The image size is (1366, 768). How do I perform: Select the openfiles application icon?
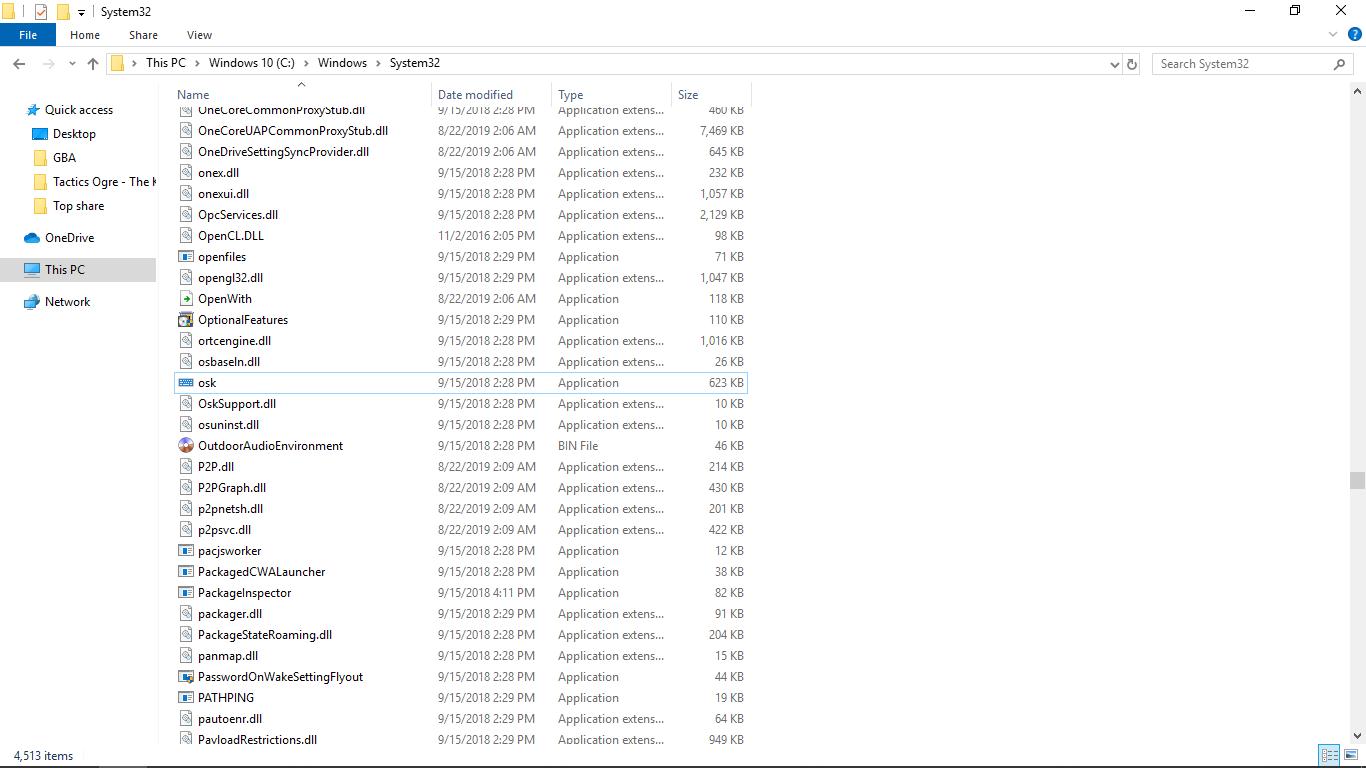(185, 257)
